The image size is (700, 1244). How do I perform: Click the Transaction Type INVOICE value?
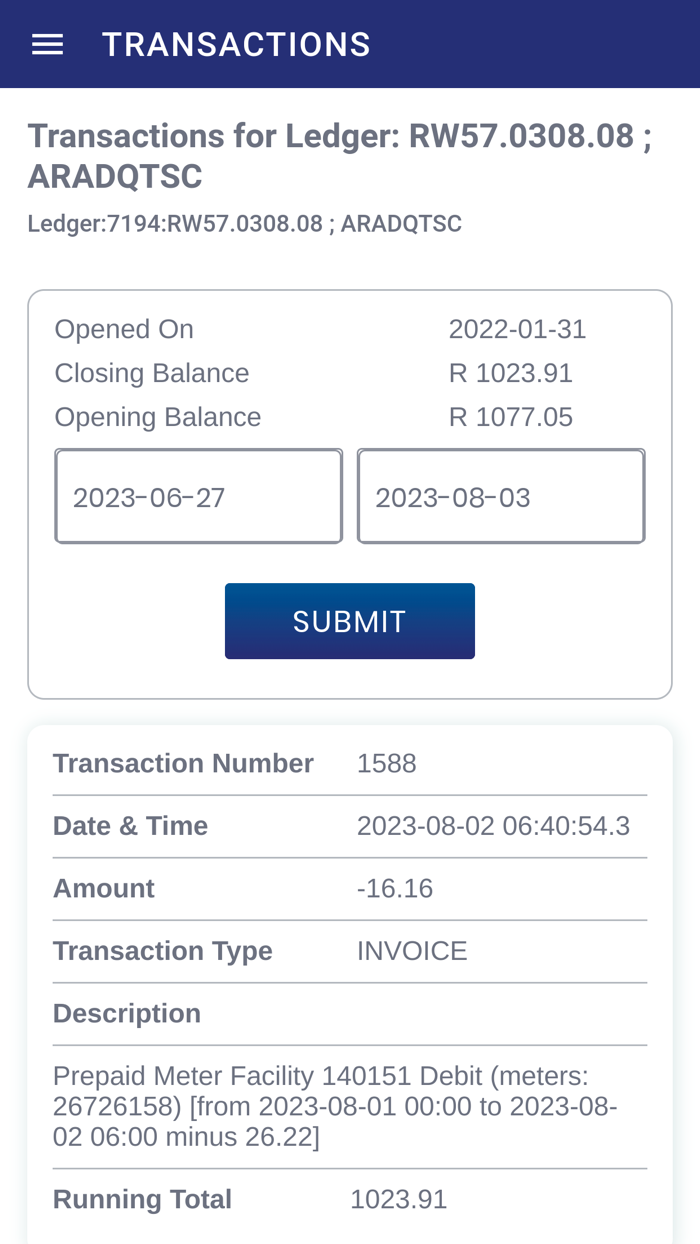(412, 950)
